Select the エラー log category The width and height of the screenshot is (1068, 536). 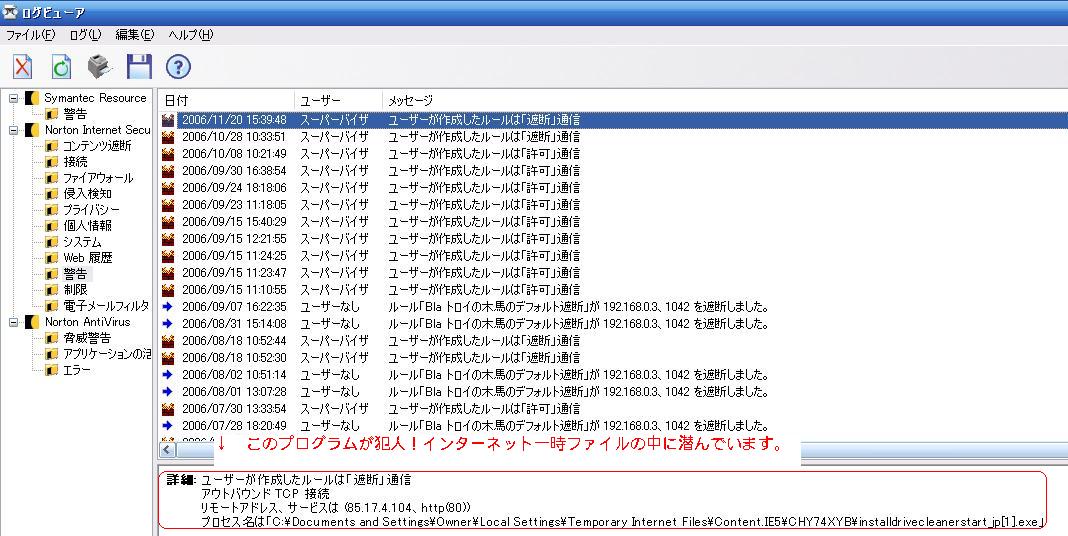pos(77,370)
